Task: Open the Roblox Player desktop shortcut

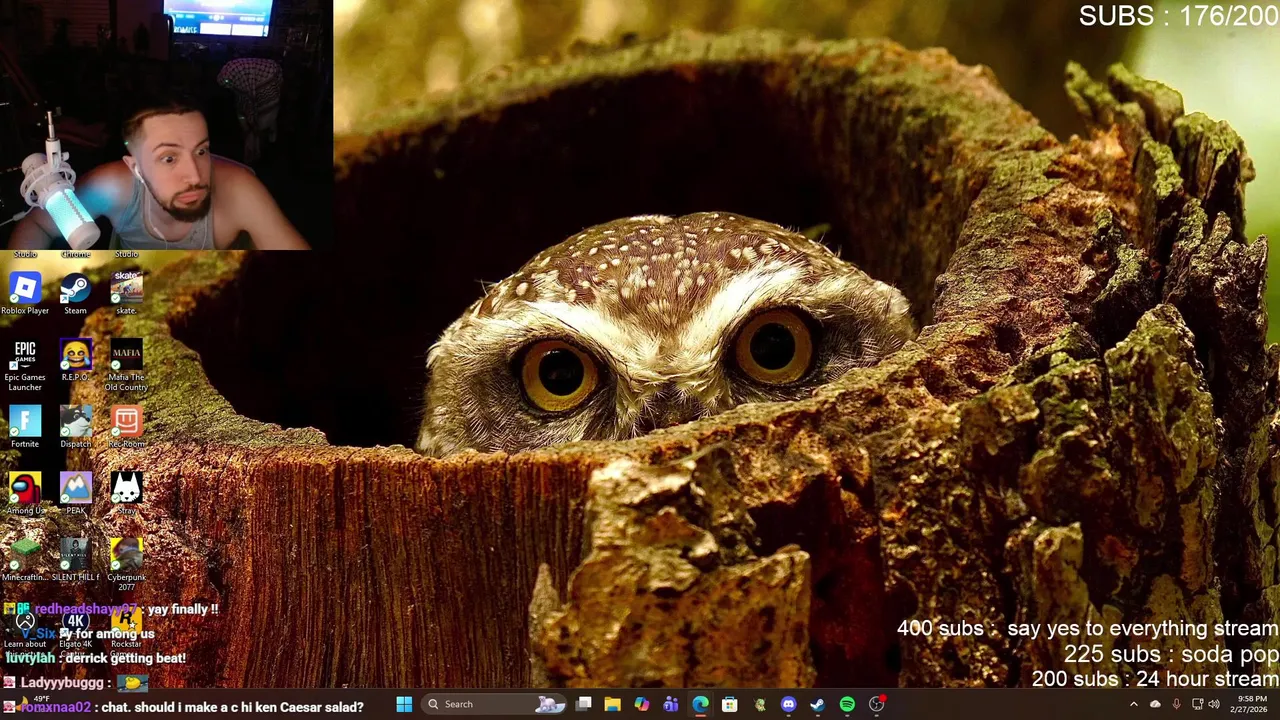Action: click(25, 294)
